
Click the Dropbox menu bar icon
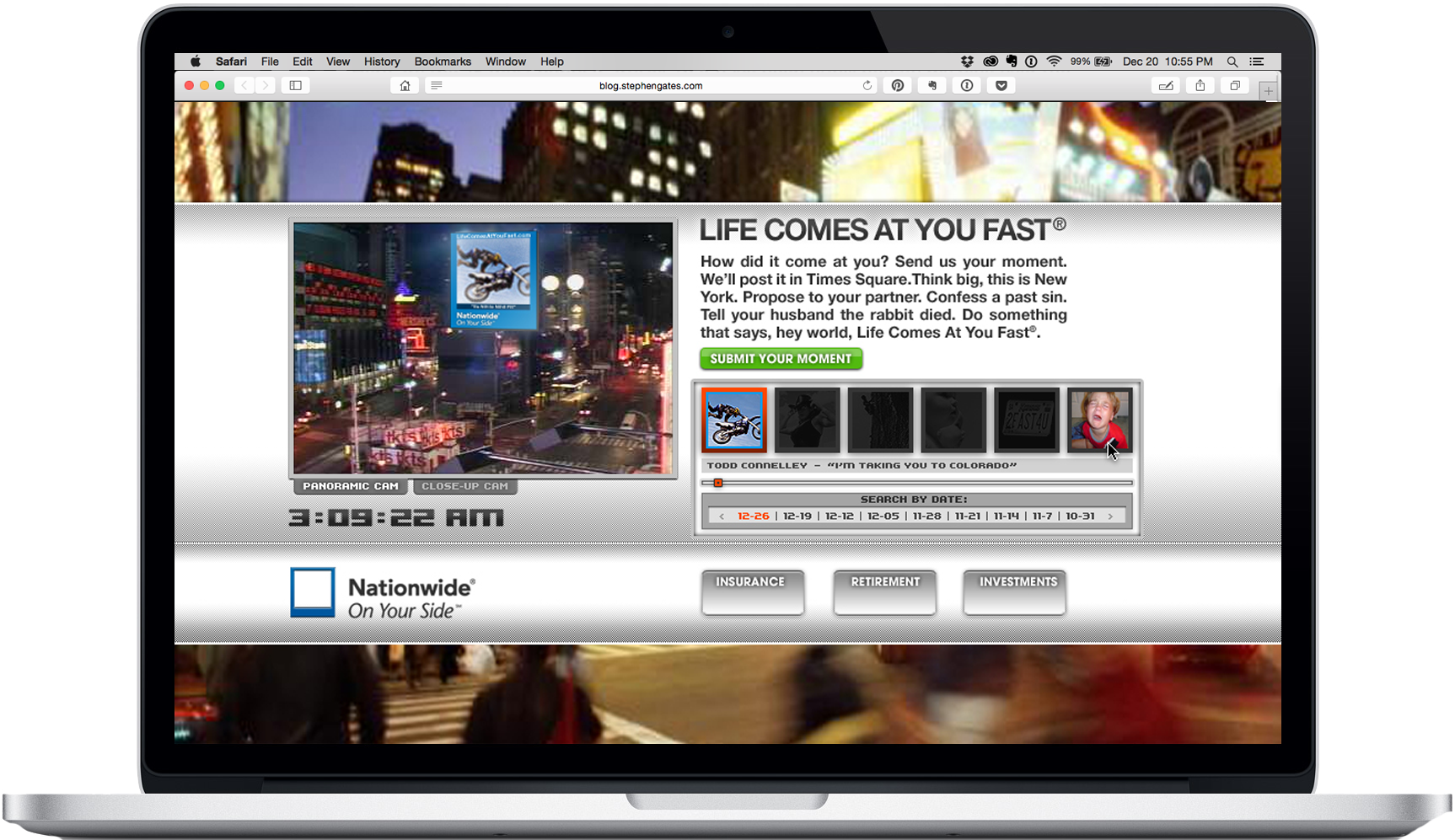pyautogui.click(x=967, y=62)
